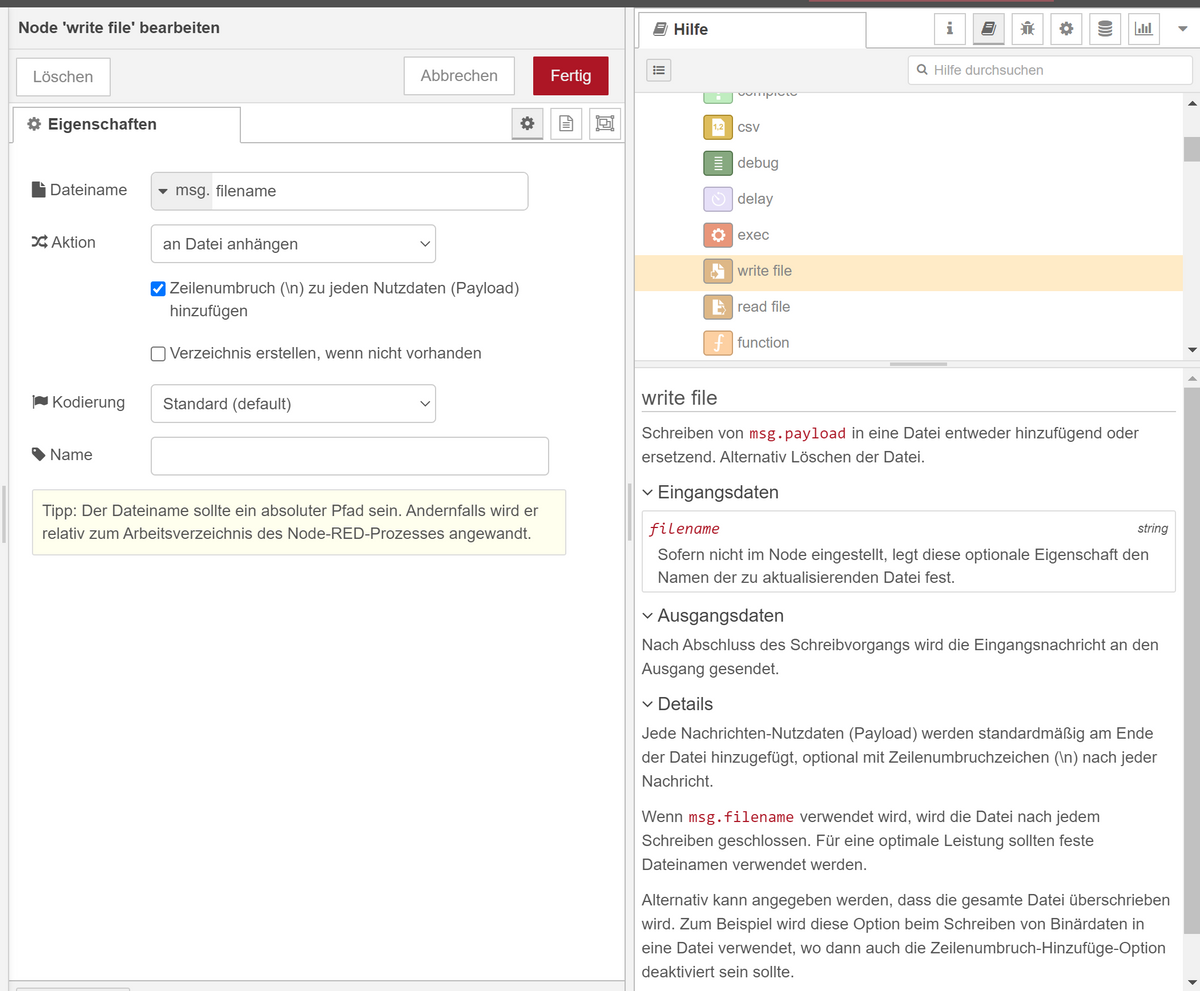
Task: Click the help panel splitter handle
Action: (x=917, y=364)
